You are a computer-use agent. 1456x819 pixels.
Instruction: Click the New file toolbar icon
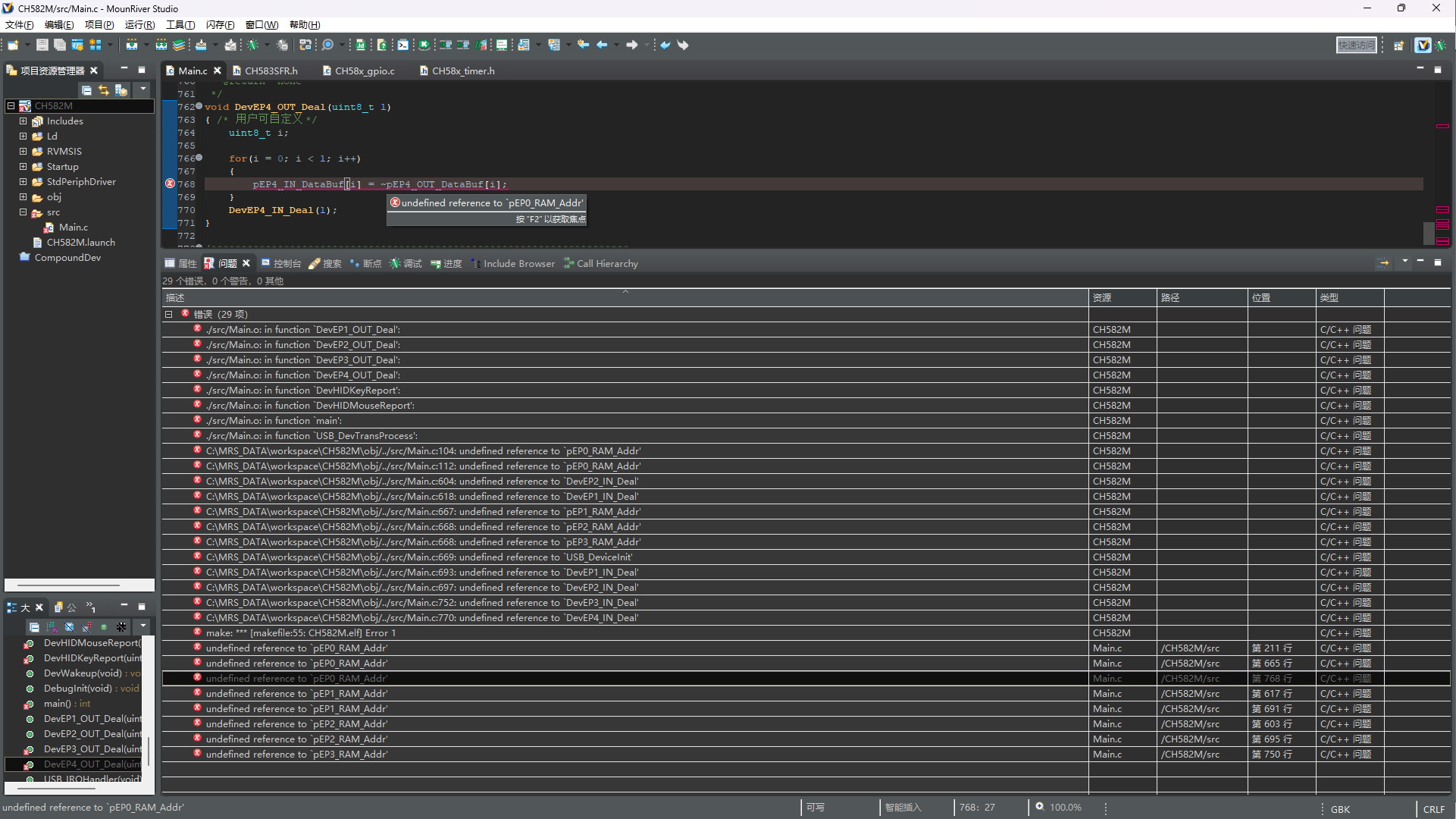pyautogui.click(x=13, y=45)
